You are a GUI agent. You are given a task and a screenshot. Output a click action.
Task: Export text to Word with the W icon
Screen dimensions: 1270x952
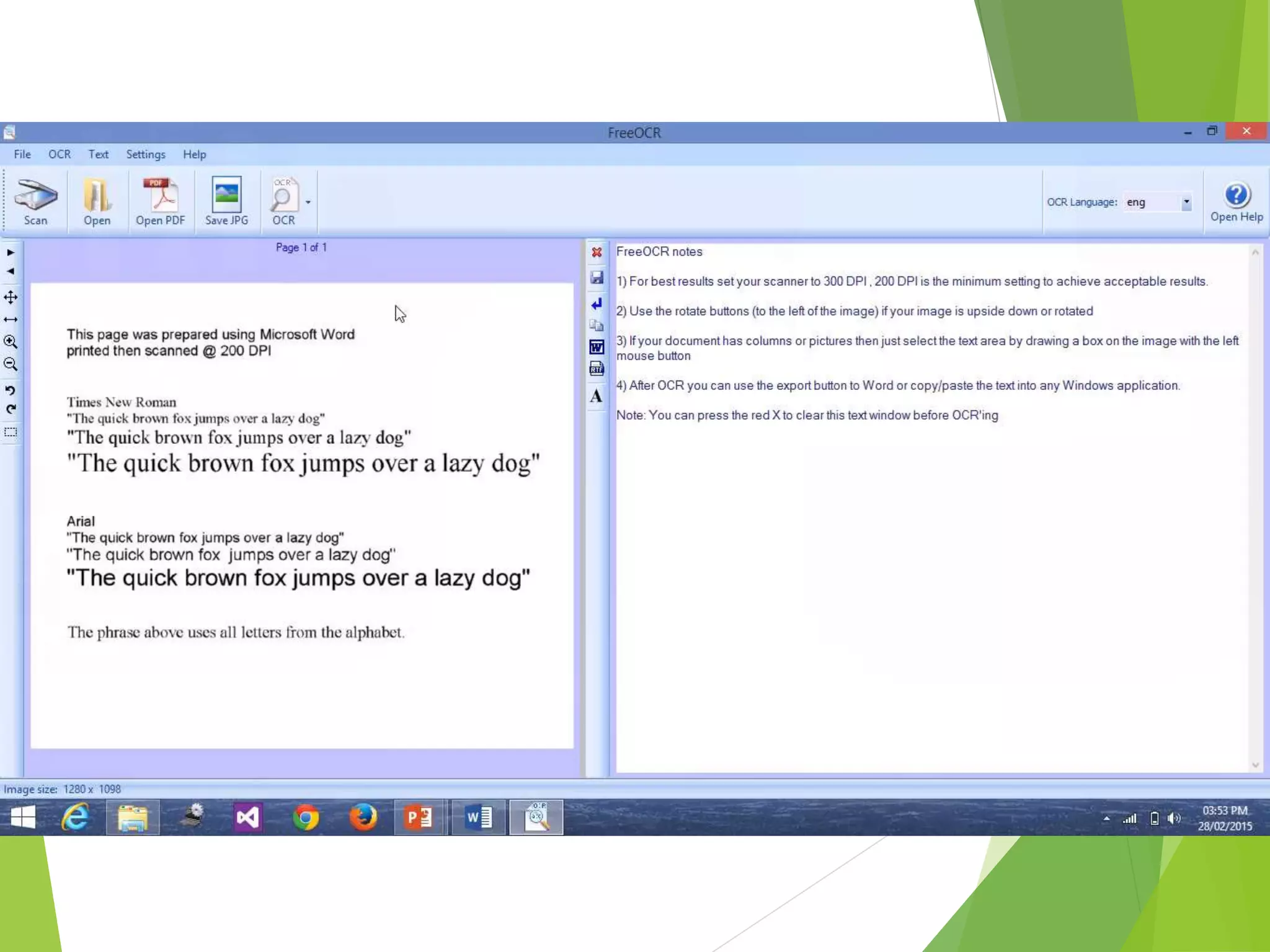[597, 347]
